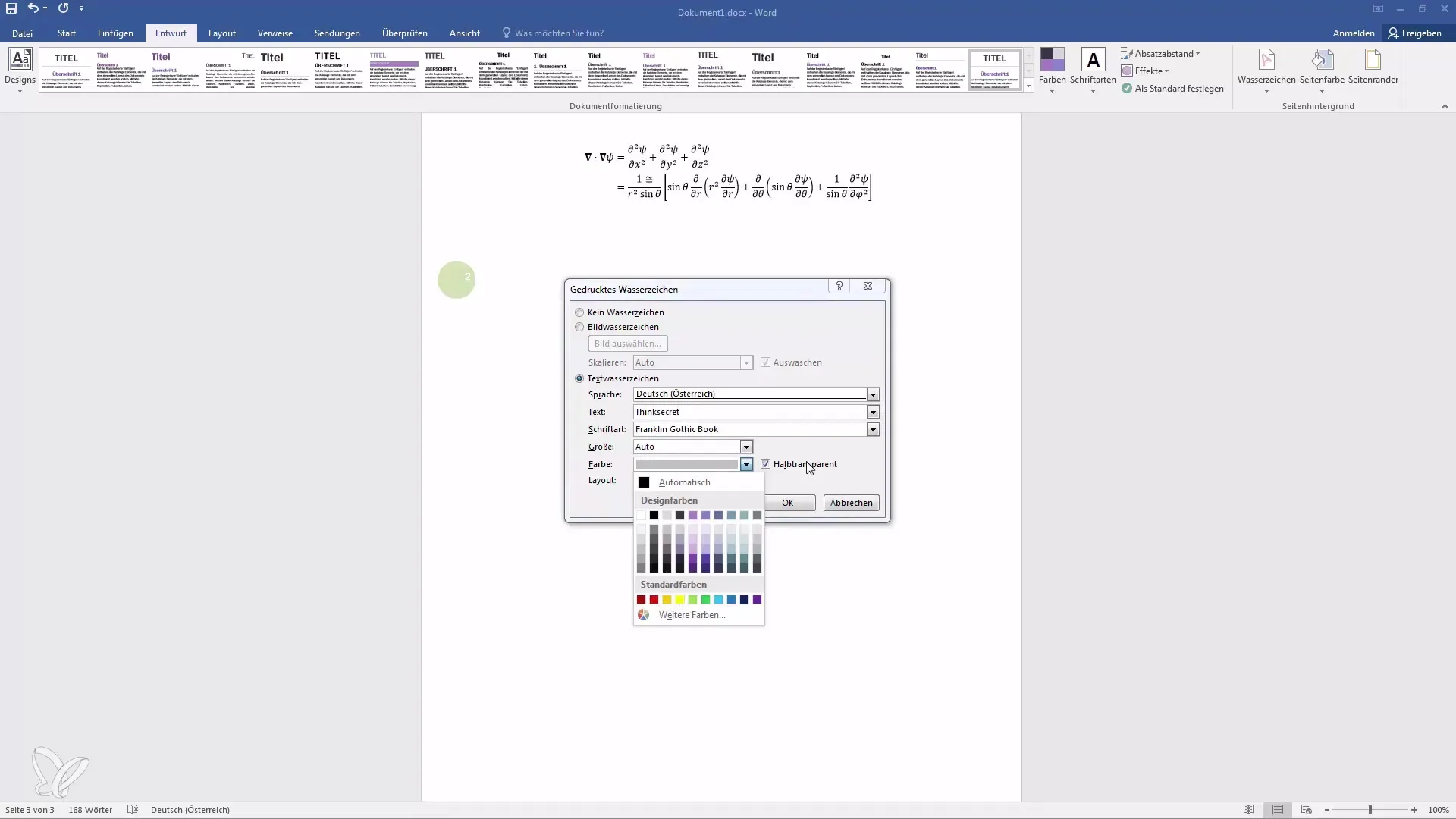Image resolution: width=1456 pixels, height=819 pixels.
Task: Open the proofing check icon in status bar
Action: pyautogui.click(x=133, y=810)
